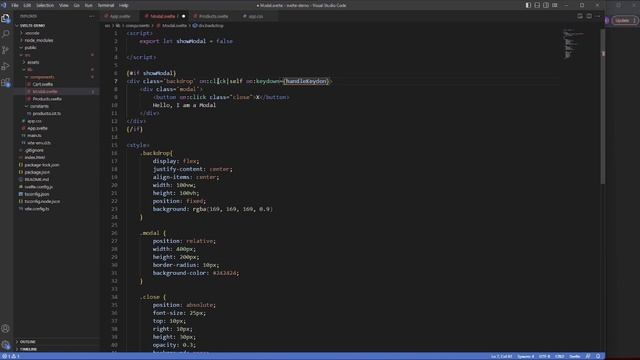Screen dimensions: 640x360
Task: Switch to the app.css editor tab
Action: point(256,16)
